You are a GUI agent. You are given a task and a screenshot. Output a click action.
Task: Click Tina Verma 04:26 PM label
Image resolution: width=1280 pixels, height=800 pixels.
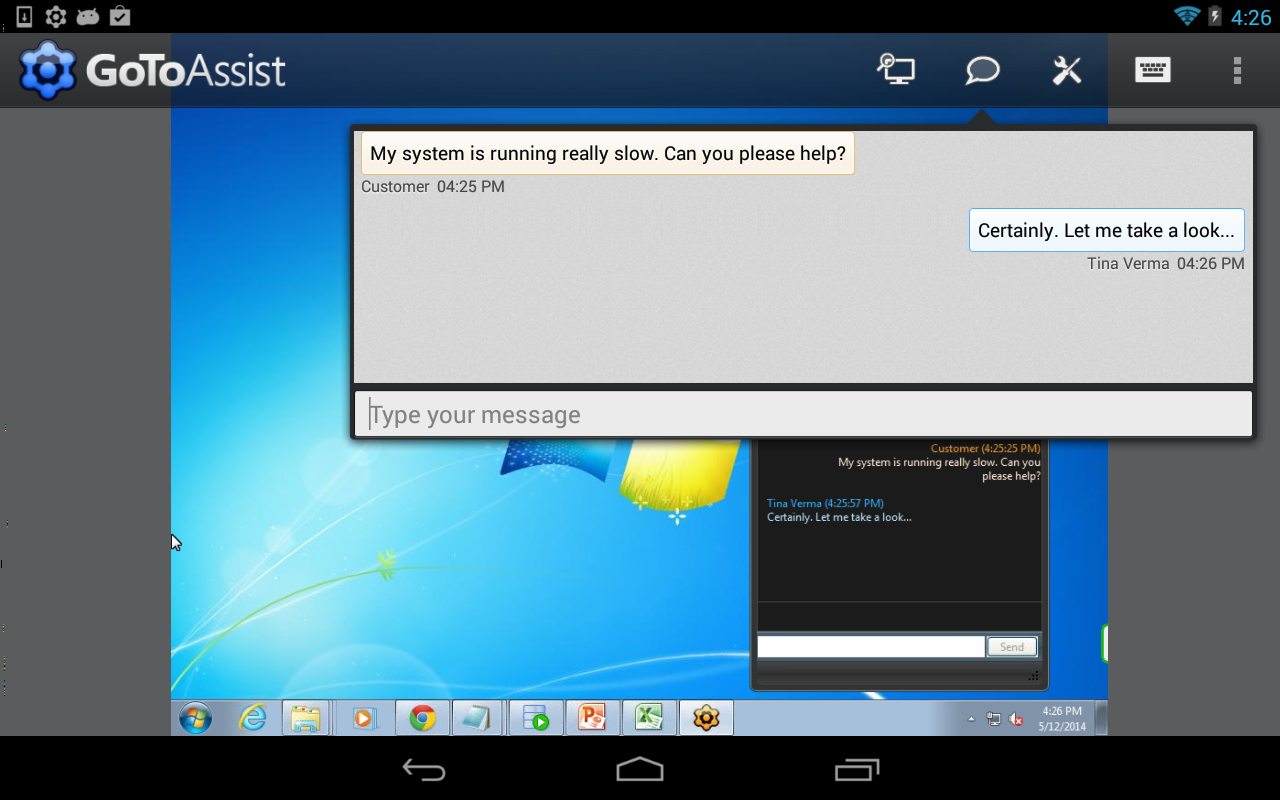1166,264
